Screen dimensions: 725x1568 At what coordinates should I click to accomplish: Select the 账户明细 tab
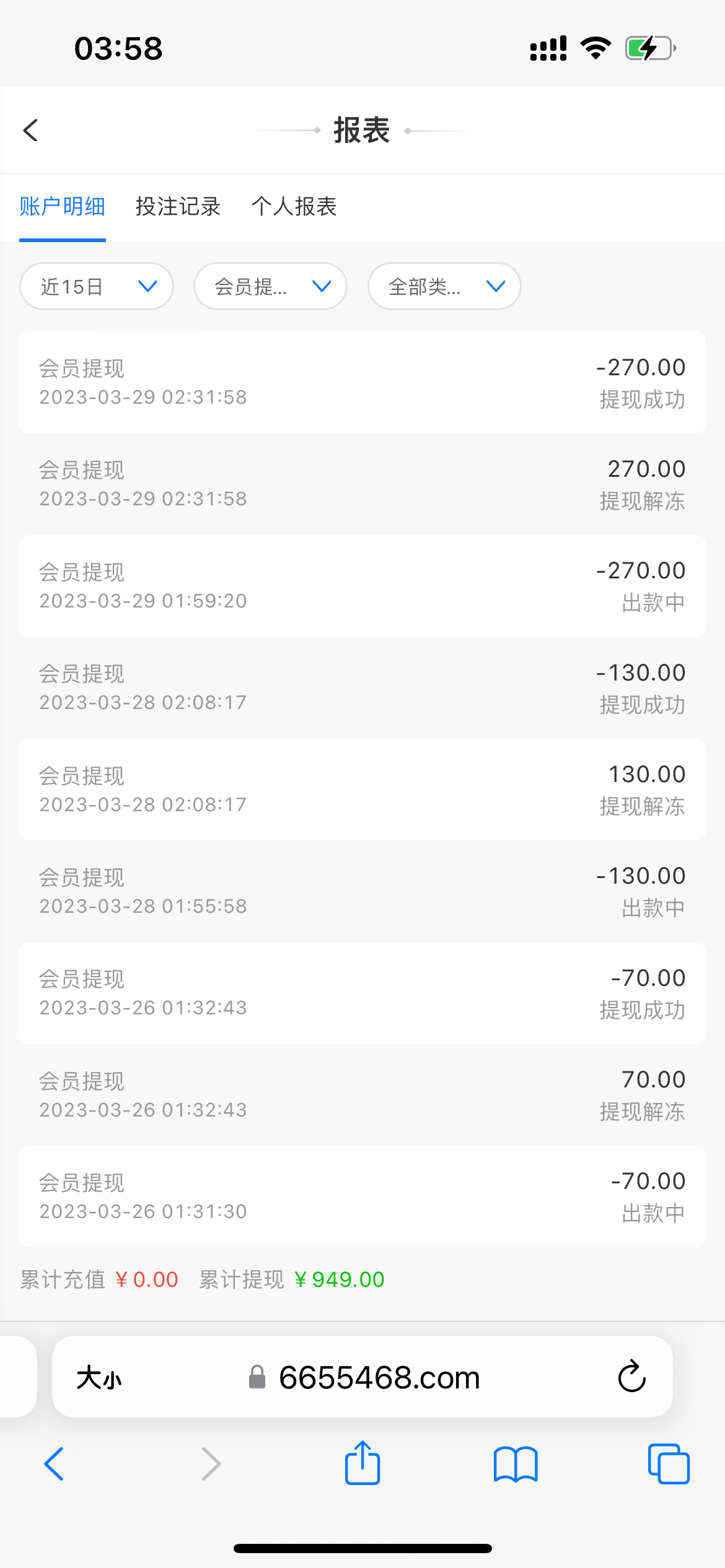63,206
